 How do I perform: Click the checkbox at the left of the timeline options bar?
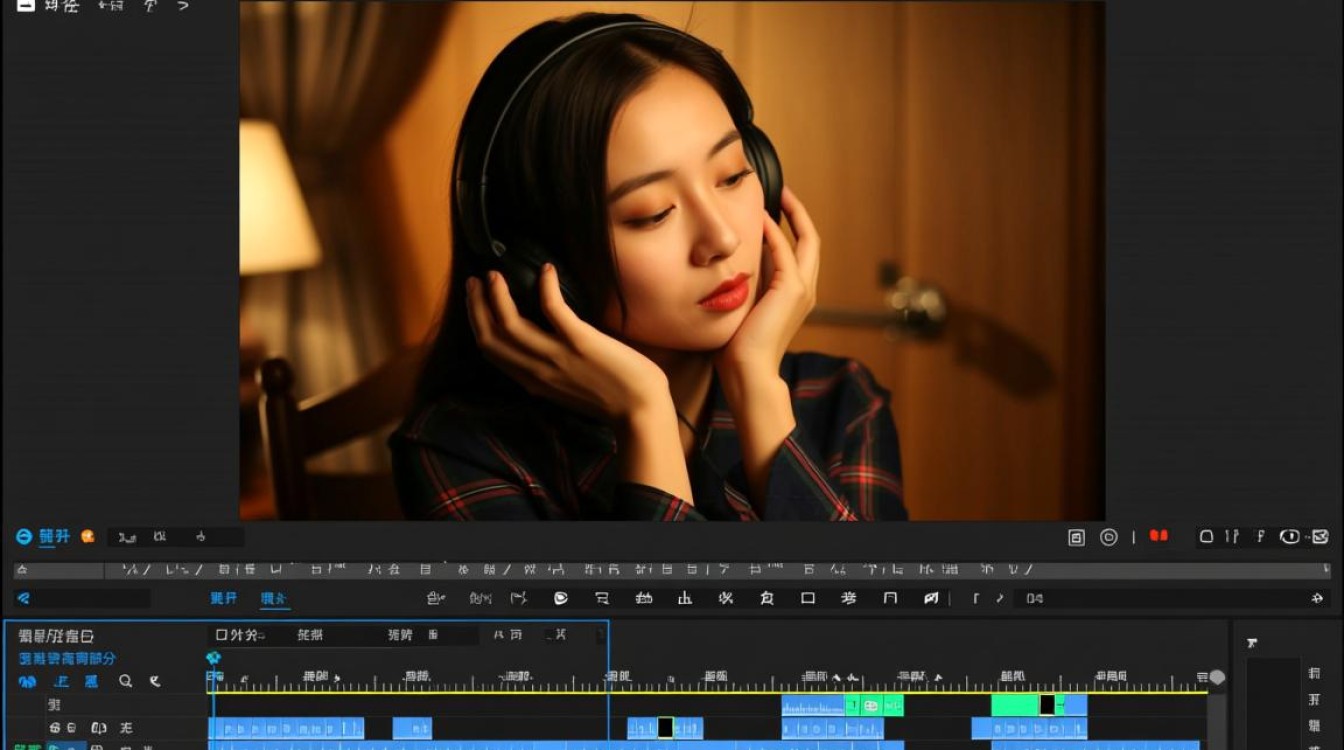pyautogui.click(x=222, y=635)
